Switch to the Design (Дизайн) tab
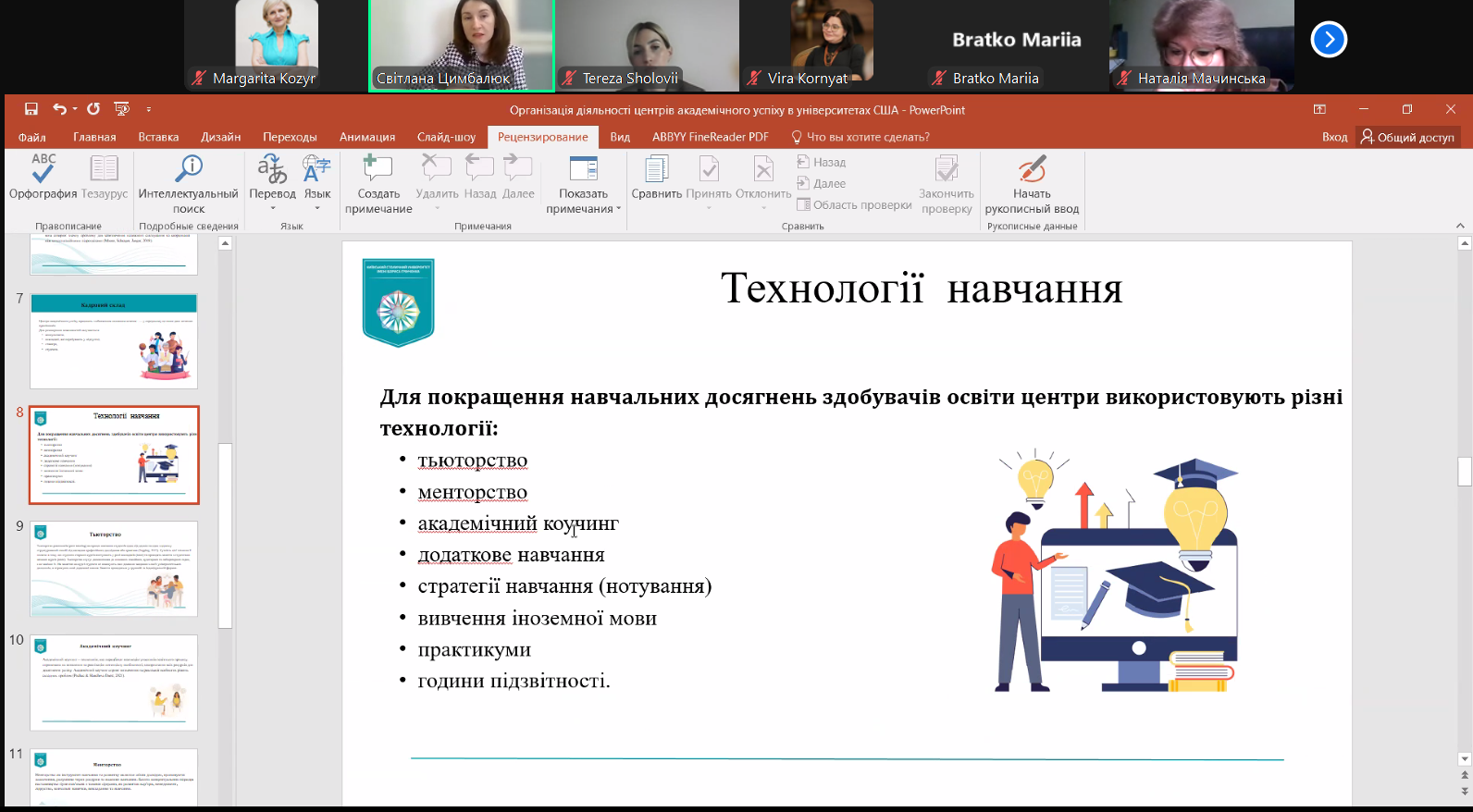Image resolution: width=1473 pixels, height=812 pixels. tap(221, 137)
